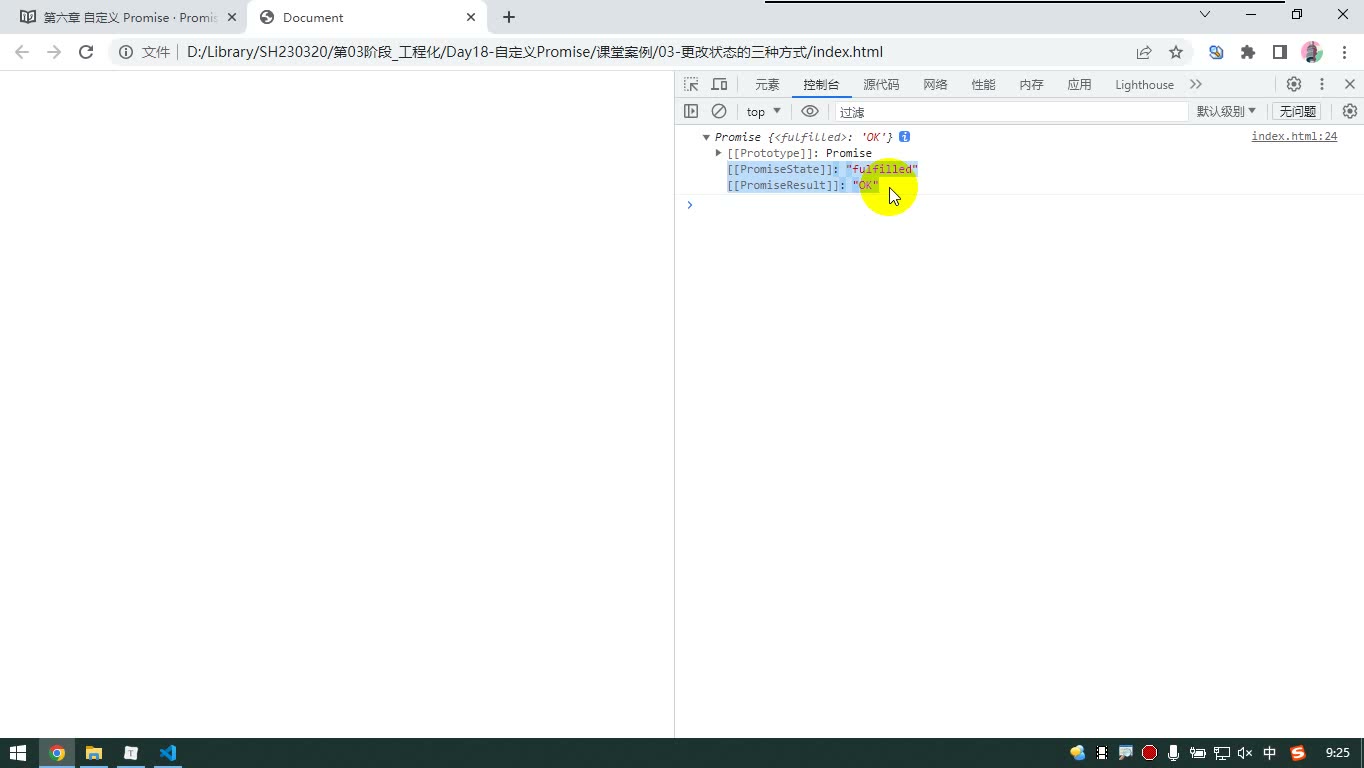Open the index.html:24 source link

click(1294, 137)
